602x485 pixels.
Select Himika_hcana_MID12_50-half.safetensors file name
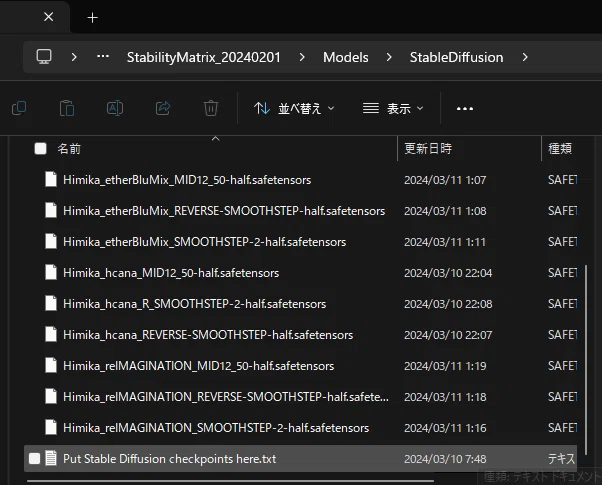point(171,273)
